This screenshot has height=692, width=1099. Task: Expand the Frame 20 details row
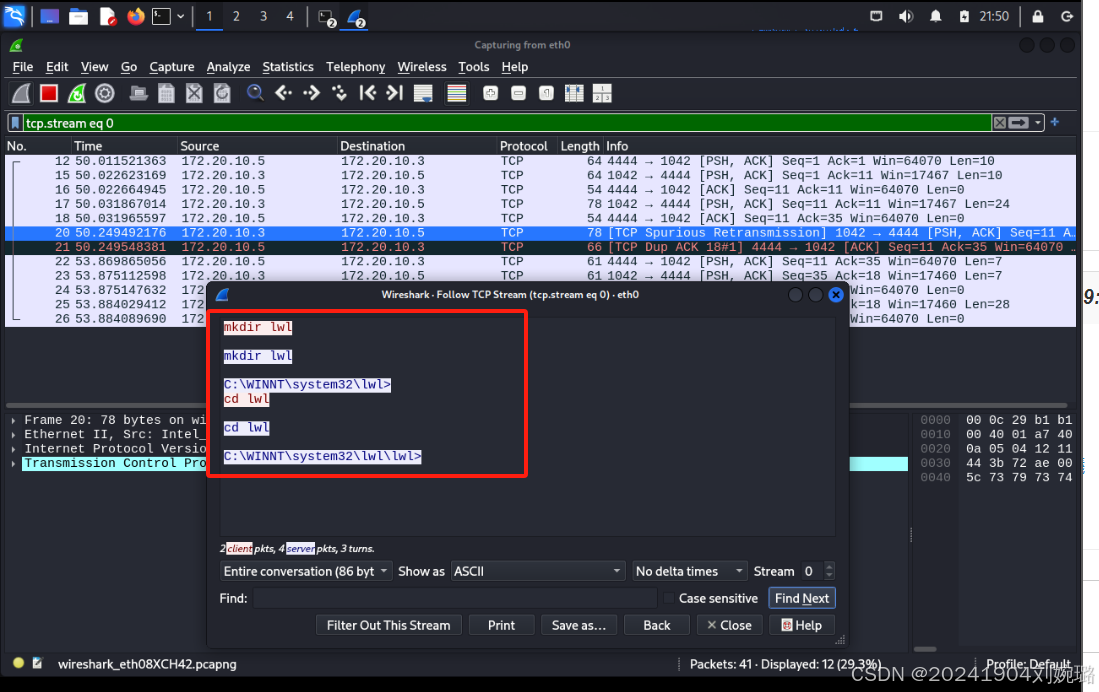[x=13, y=420]
